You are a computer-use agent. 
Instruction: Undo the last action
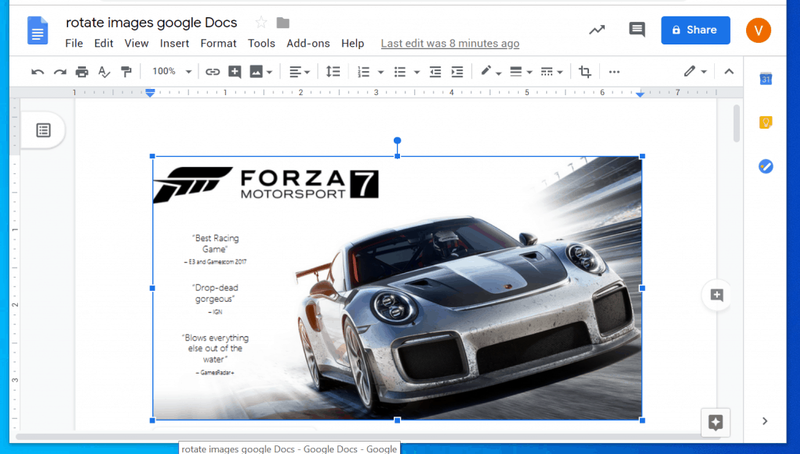37,72
